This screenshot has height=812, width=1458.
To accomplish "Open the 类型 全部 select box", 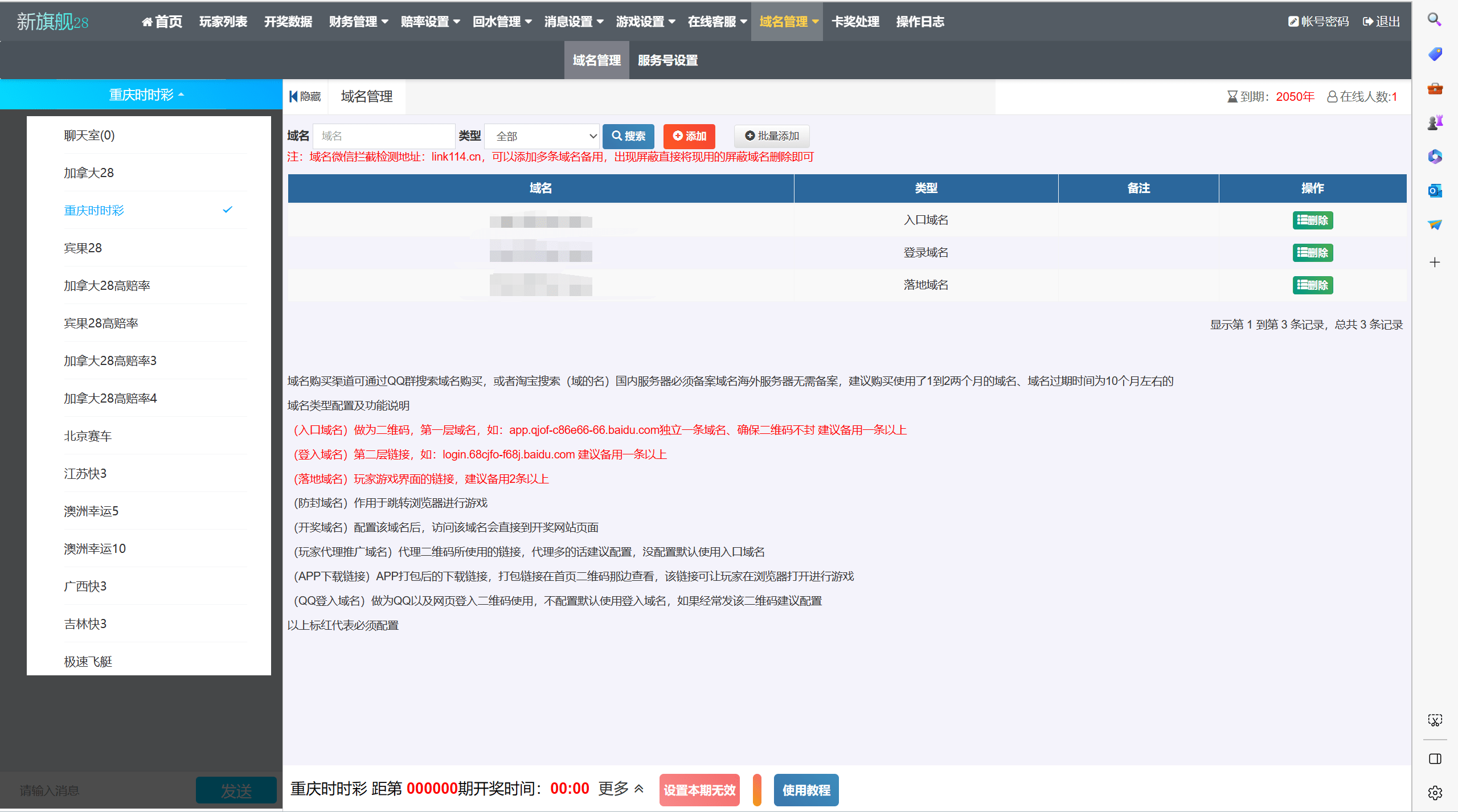I will coord(542,136).
